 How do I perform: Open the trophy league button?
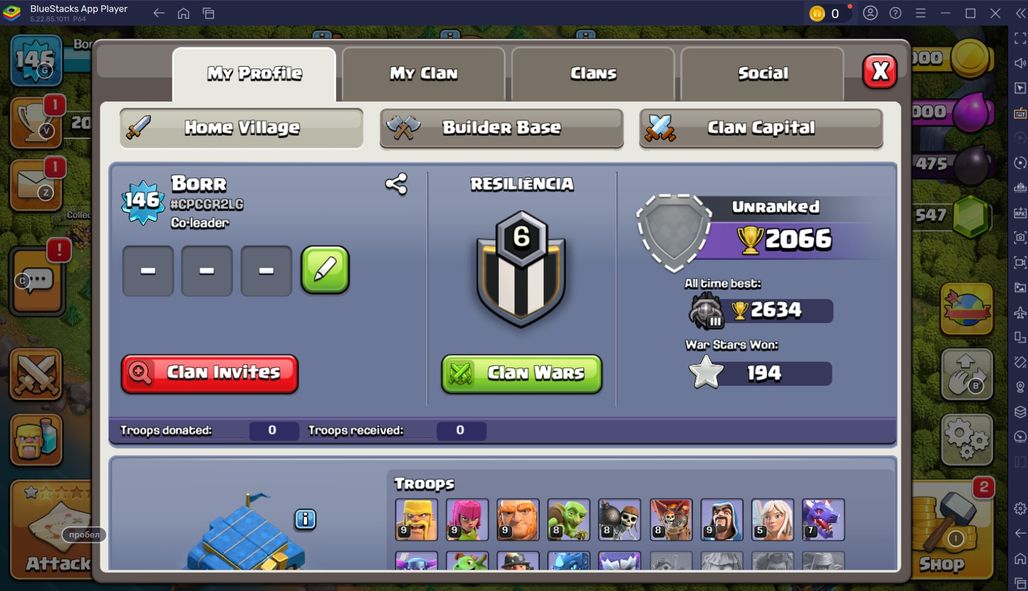[x=37, y=122]
